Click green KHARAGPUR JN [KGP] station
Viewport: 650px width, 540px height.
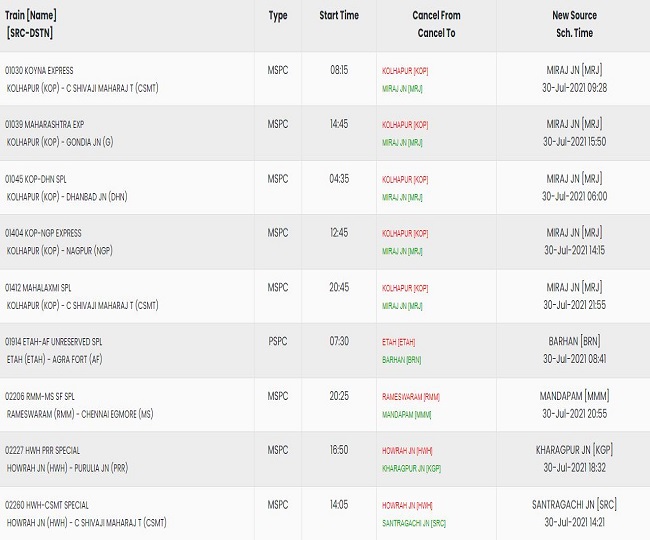coord(411,468)
